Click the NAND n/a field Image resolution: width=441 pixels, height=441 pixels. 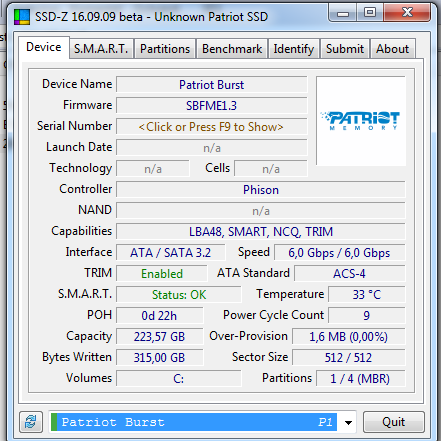tap(261, 211)
